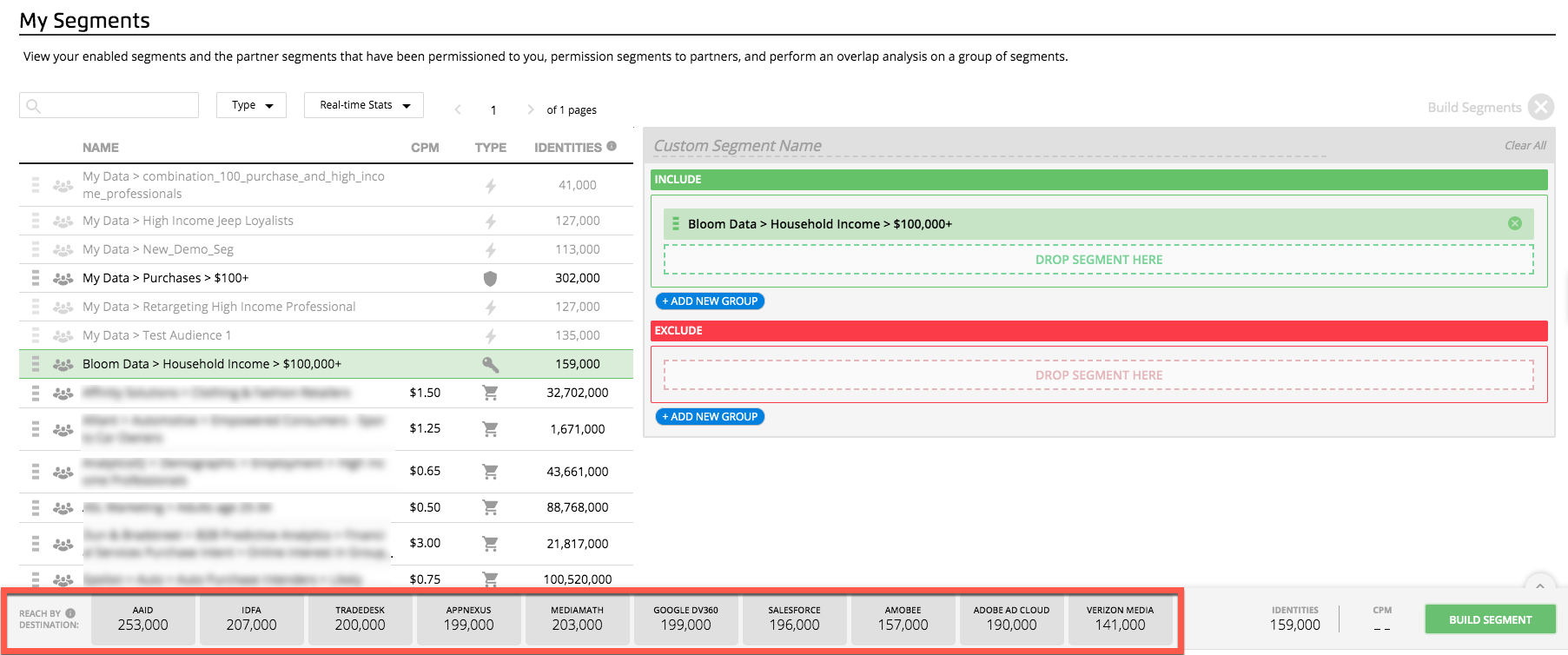The image size is (1568, 655).
Task: Collapse the bottom bar with chevron button
Action: 1539,586
